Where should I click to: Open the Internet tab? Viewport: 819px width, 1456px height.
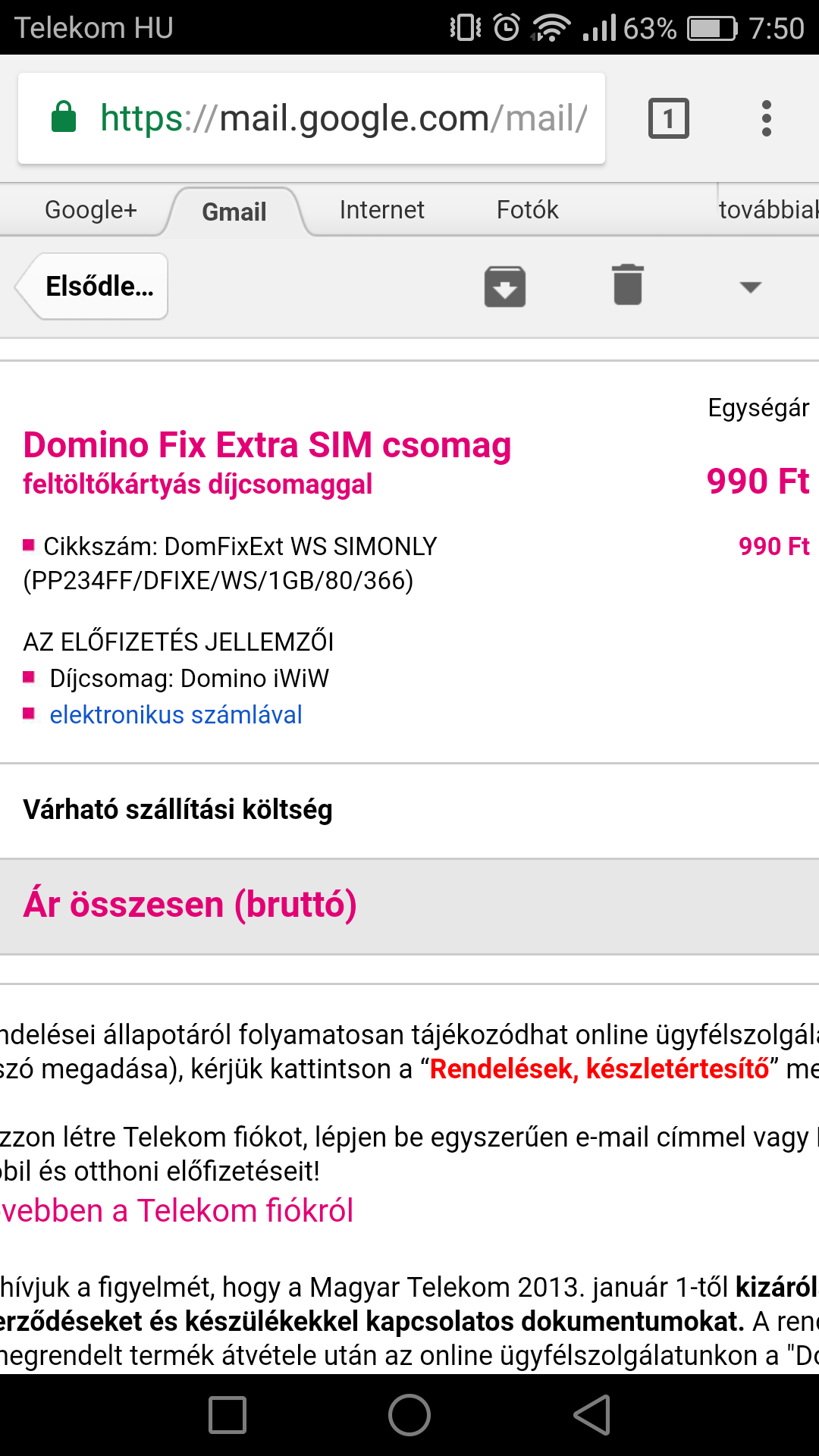click(382, 210)
